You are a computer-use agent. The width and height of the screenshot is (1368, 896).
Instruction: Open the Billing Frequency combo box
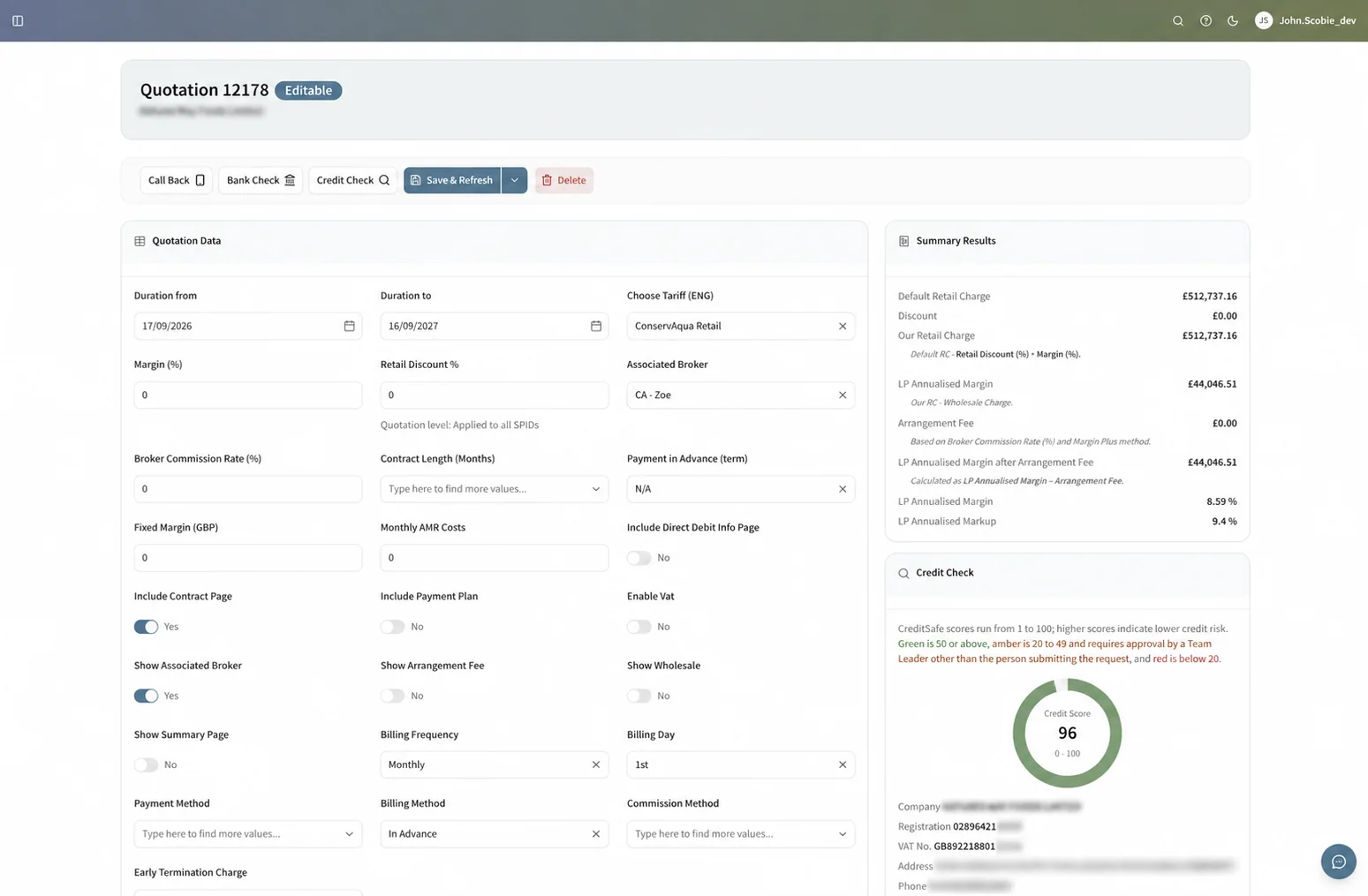pos(494,764)
